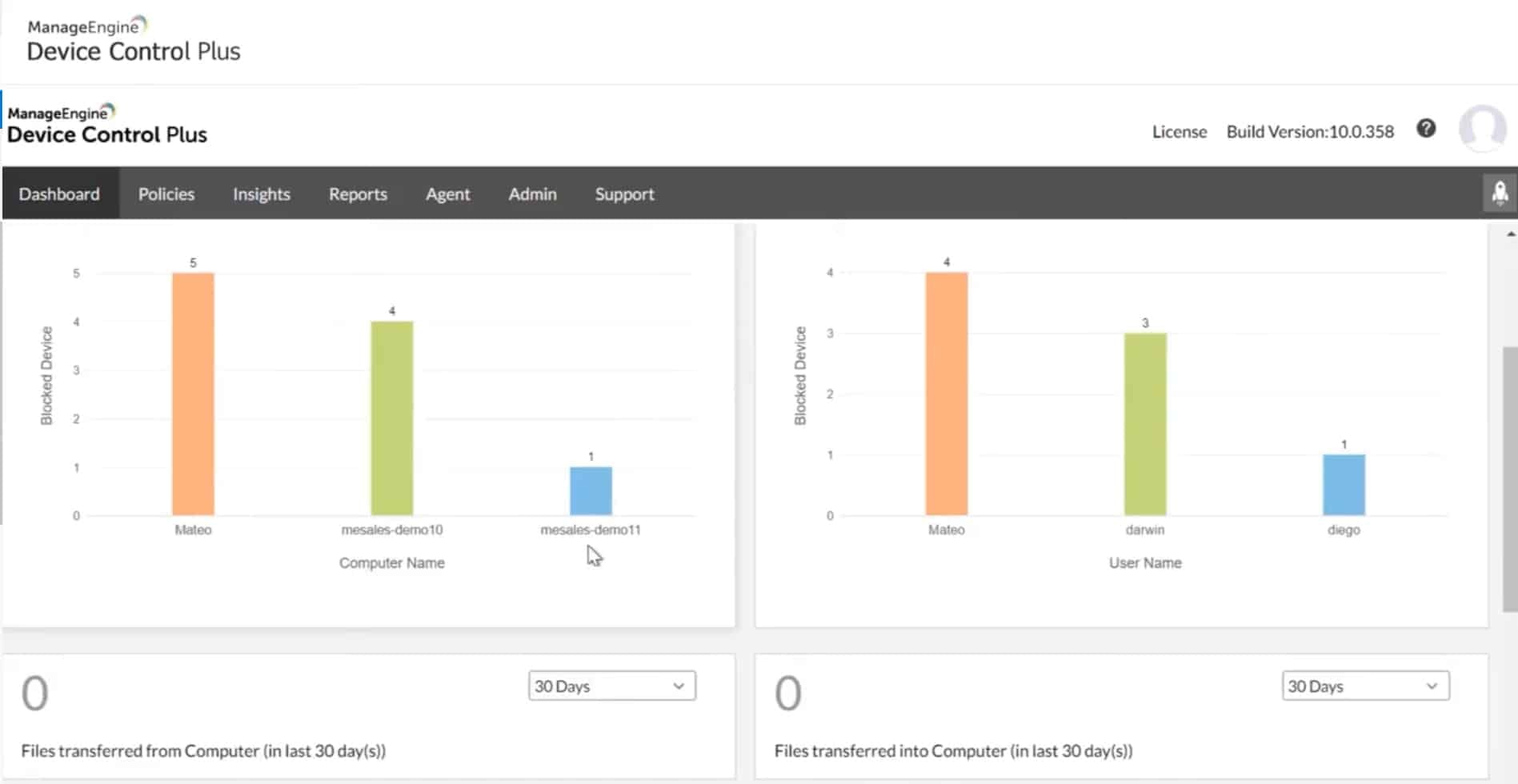Open the help question mark icon
1518x784 pixels.
click(x=1426, y=128)
